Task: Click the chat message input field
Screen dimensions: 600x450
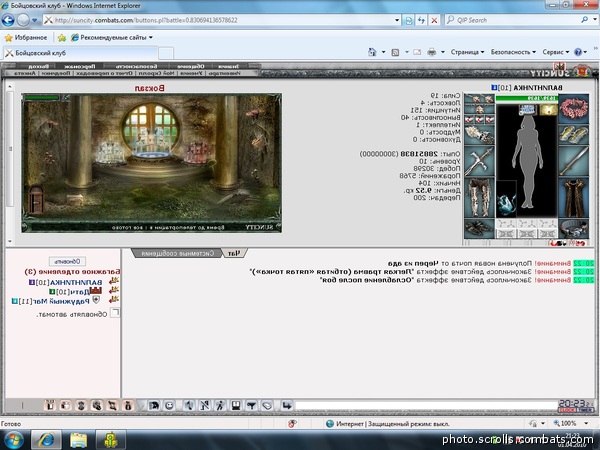Action: tap(426, 405)
